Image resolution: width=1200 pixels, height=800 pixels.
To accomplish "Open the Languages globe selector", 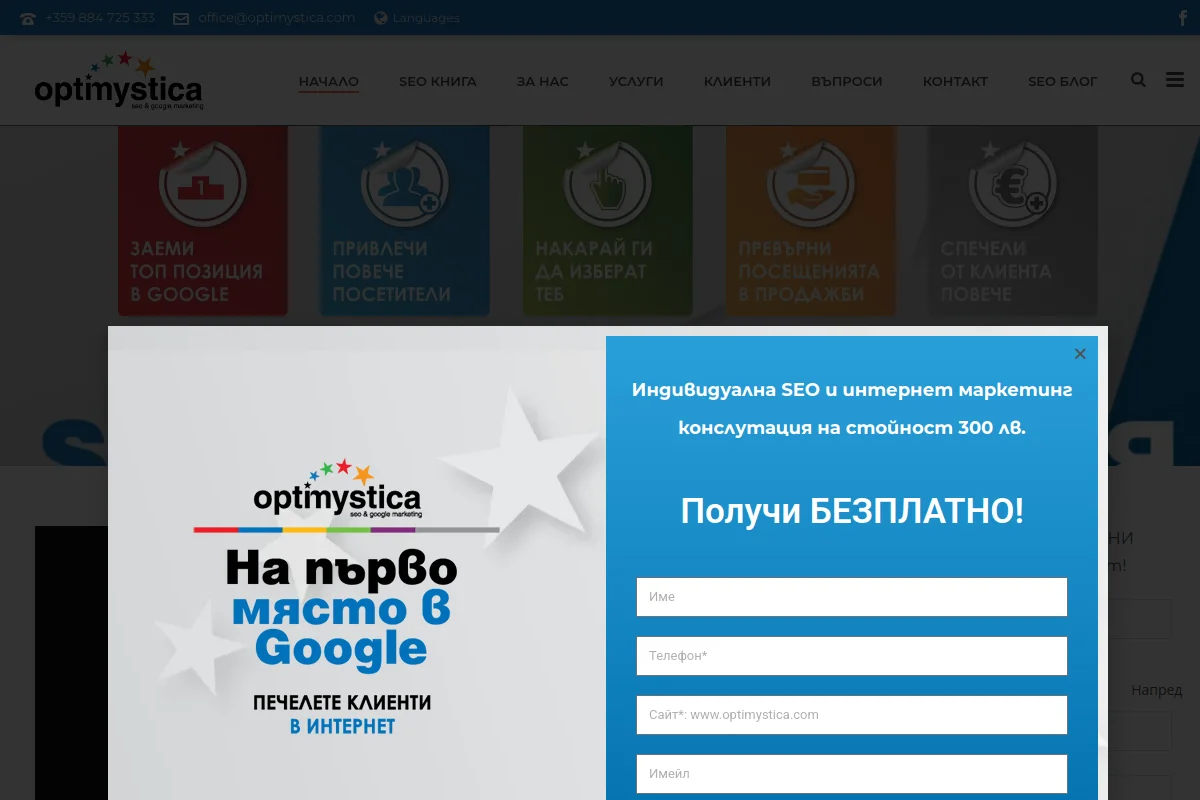I will point(417,18).
